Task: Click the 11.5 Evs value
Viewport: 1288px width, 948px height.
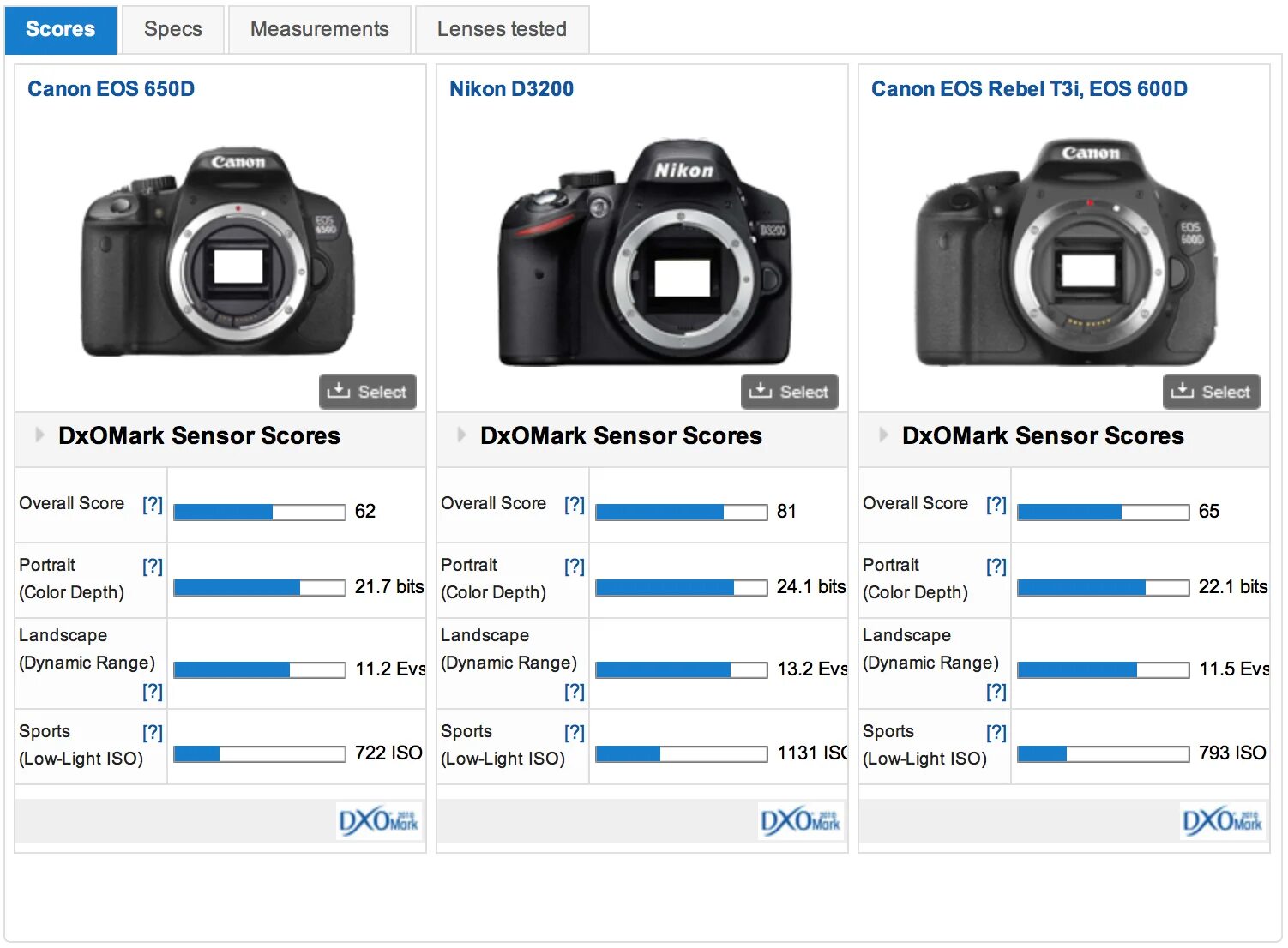Action: pos(1234,669)
